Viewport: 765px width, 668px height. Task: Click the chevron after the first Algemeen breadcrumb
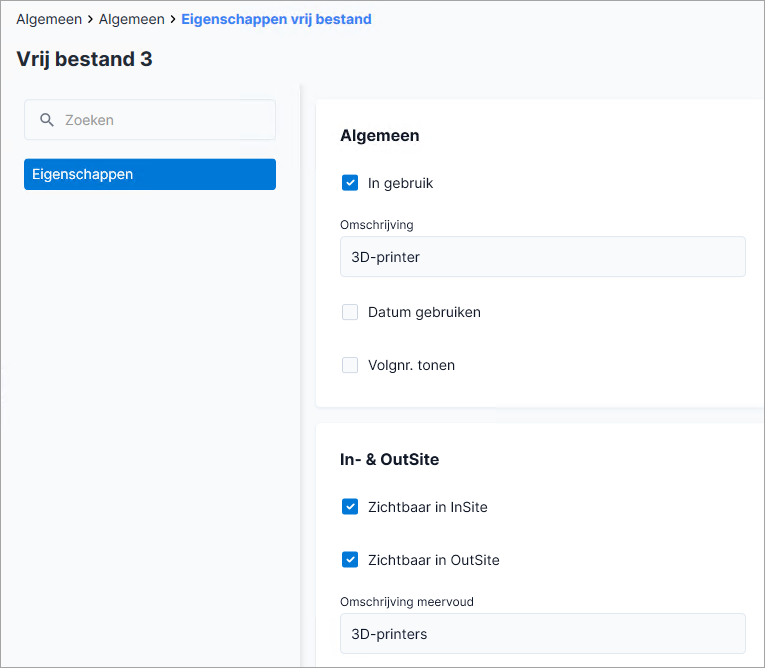[x=90, y=19]
